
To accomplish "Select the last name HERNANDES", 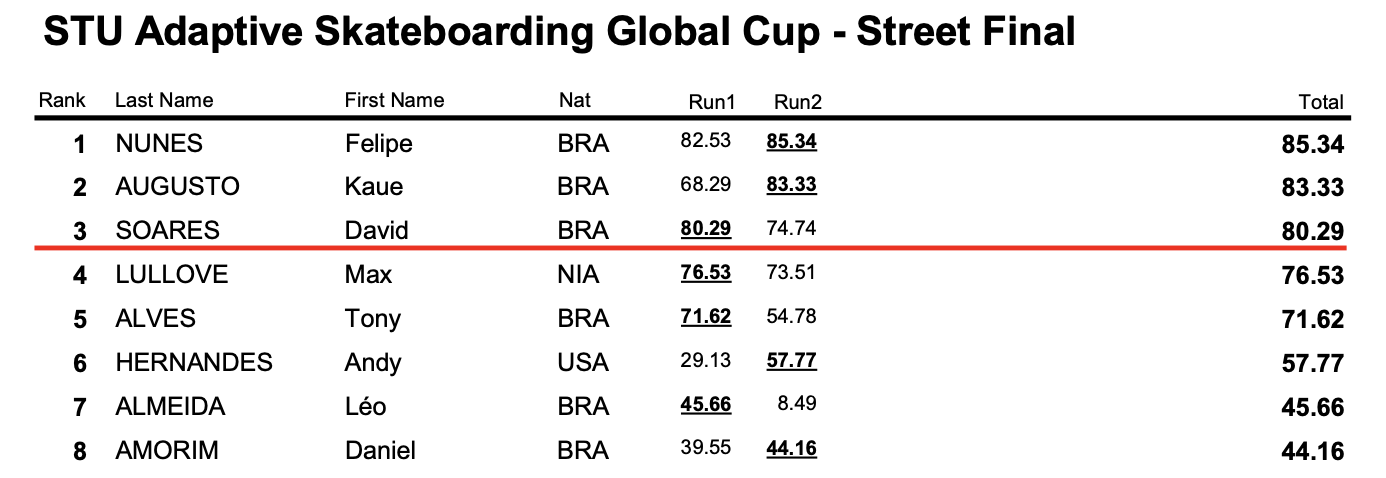I will coord(194,362).
